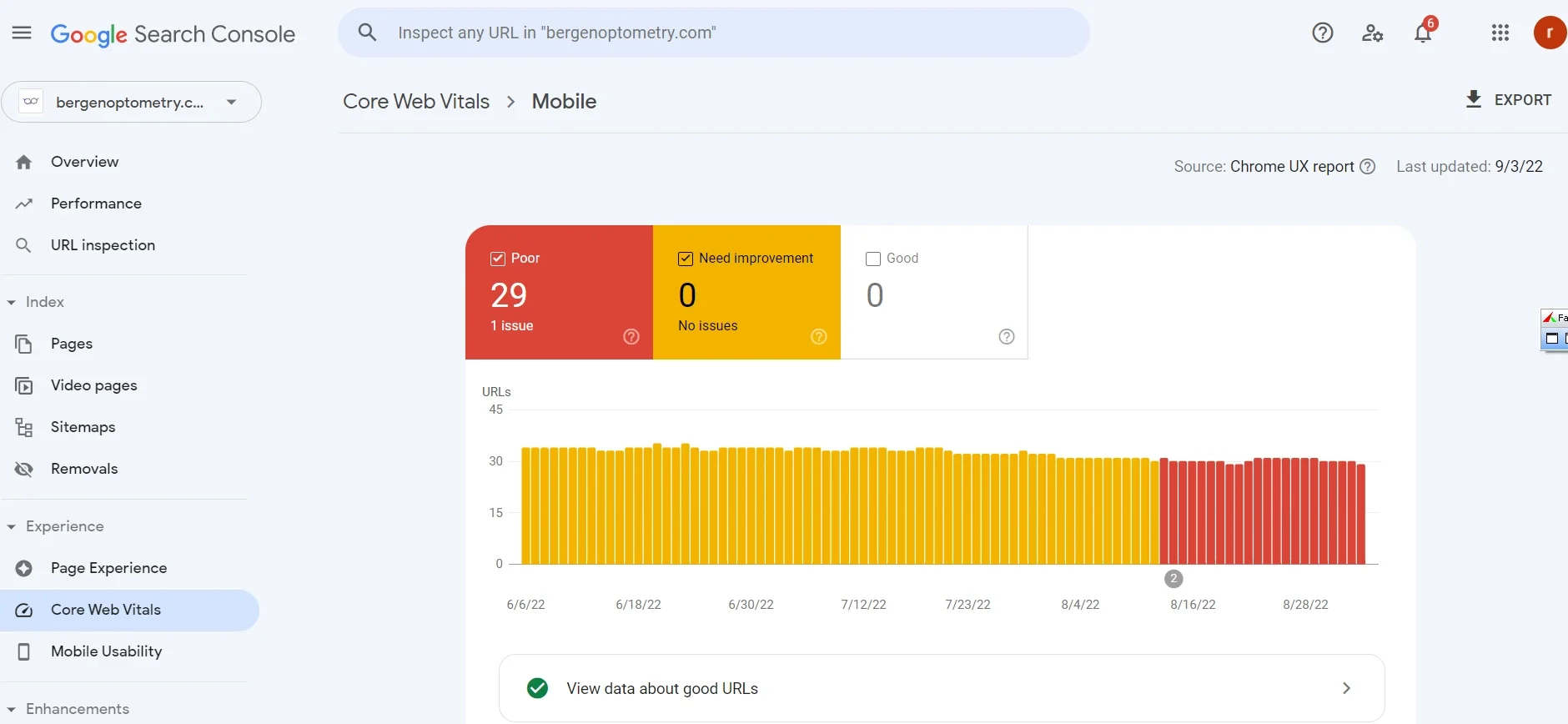
Task: Open View data about good URLs
Action: click(942, 688)
